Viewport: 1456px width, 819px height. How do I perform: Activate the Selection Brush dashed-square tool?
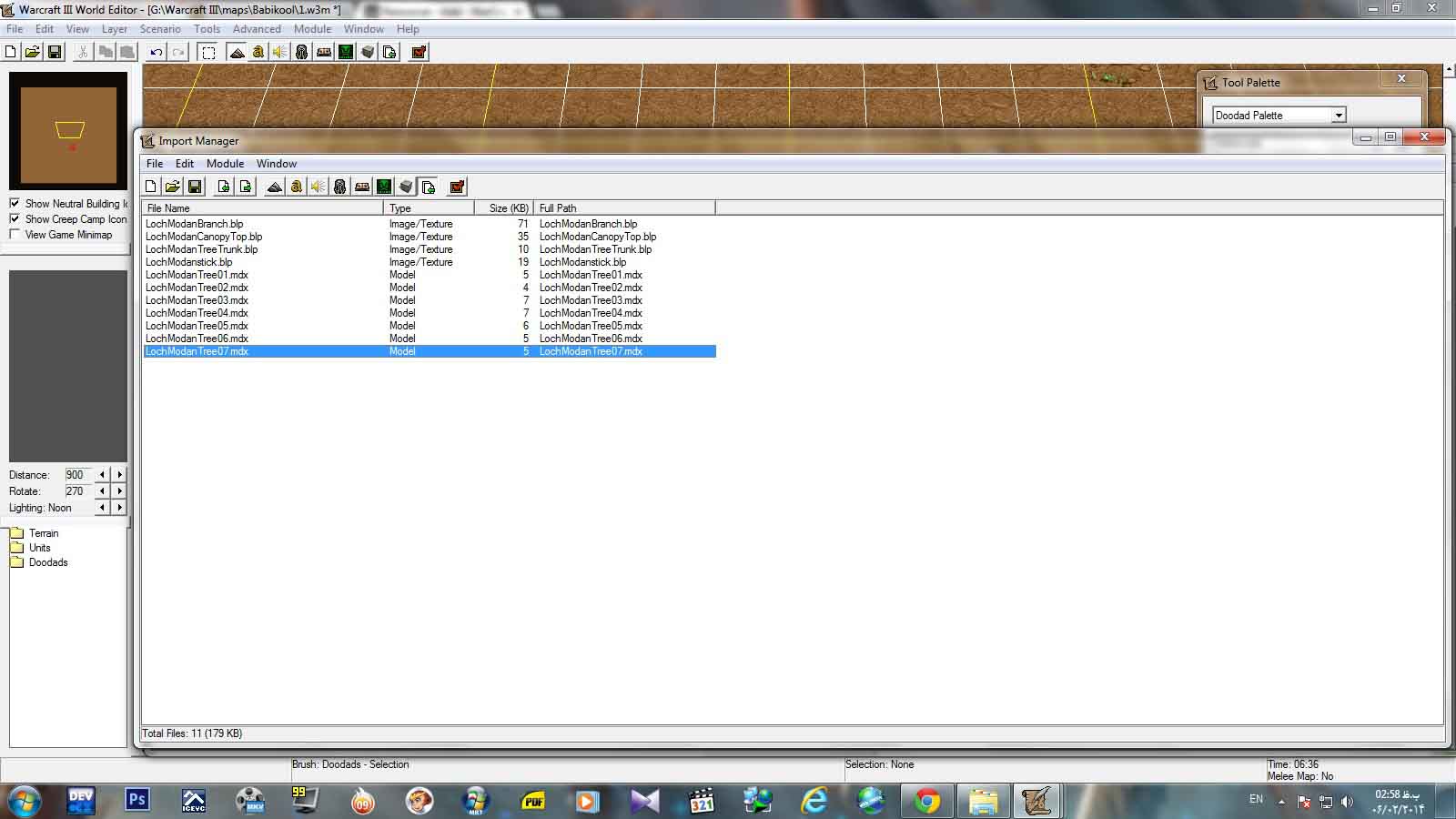208,52
